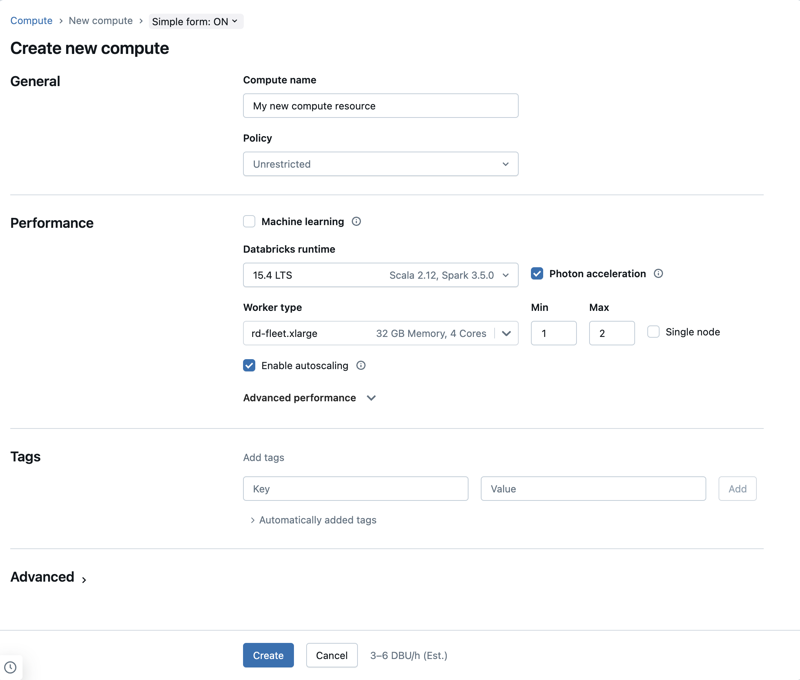Screen dimensions: 800x680
Task: Uncheck Enable autoscaling
Action: [x=249, y=365]
